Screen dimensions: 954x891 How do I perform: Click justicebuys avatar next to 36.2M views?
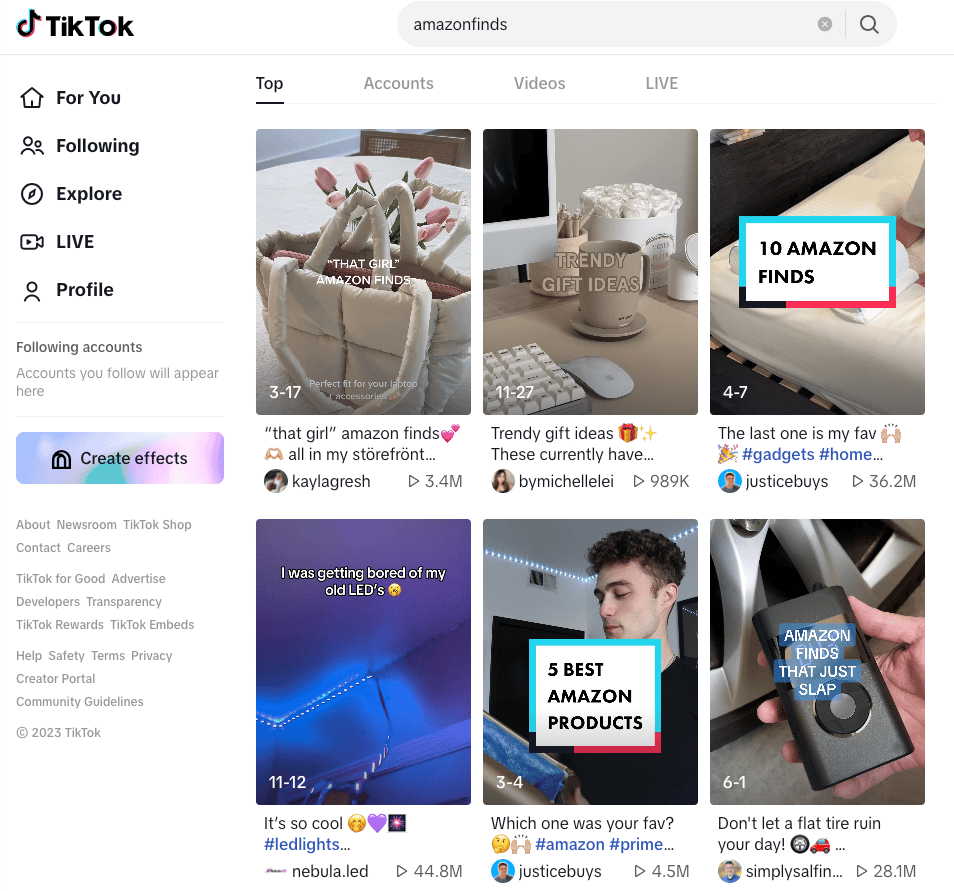click(729, 481)
